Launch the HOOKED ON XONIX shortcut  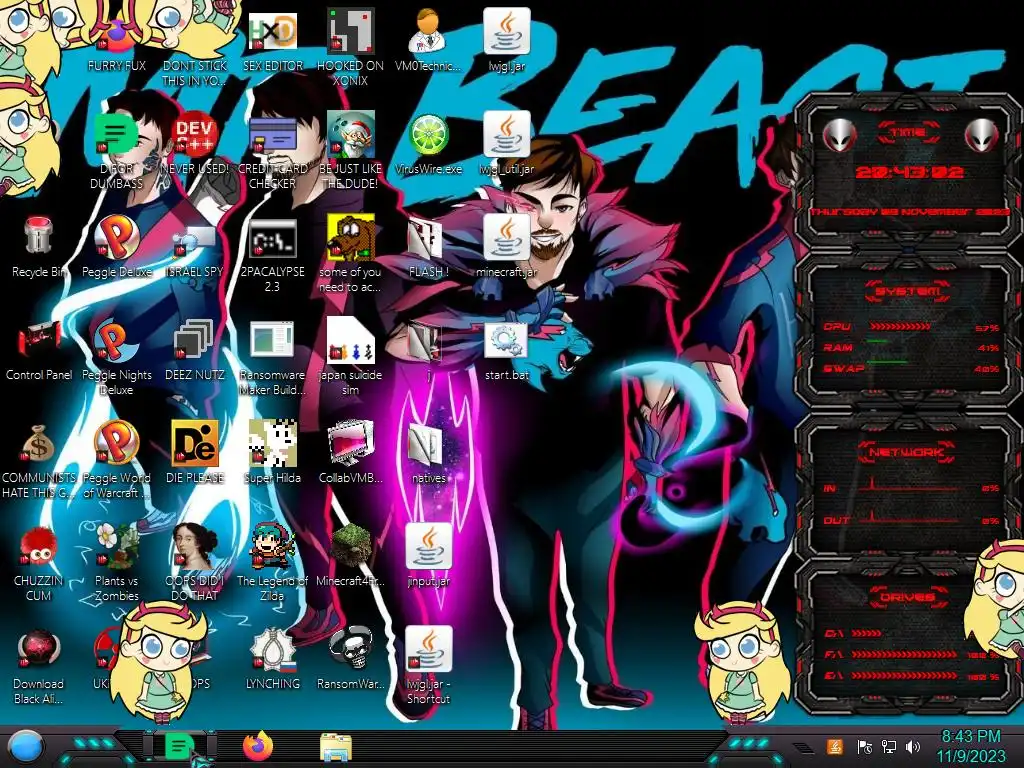pyautogui.click(x=351, y=31)
